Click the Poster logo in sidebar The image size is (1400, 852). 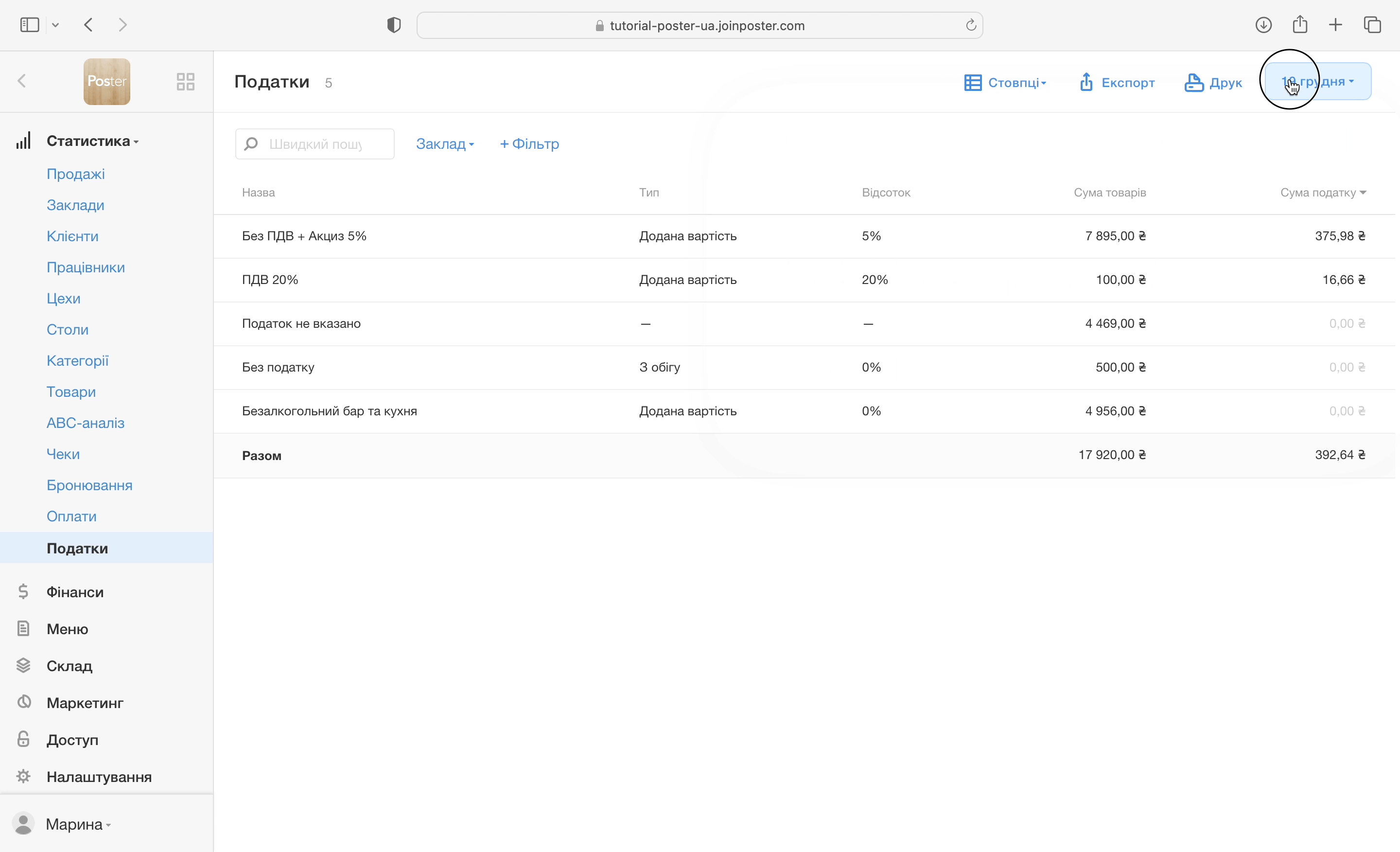coord(107,81)
